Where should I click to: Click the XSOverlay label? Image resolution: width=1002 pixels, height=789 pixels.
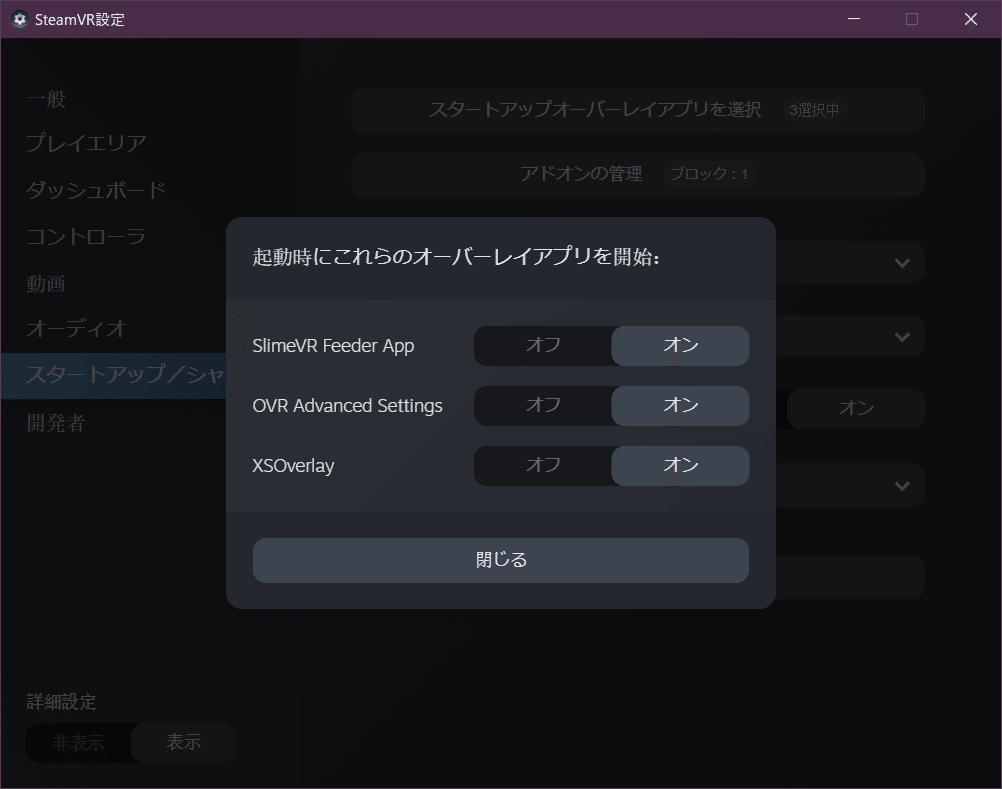click(x=293, y=466)
